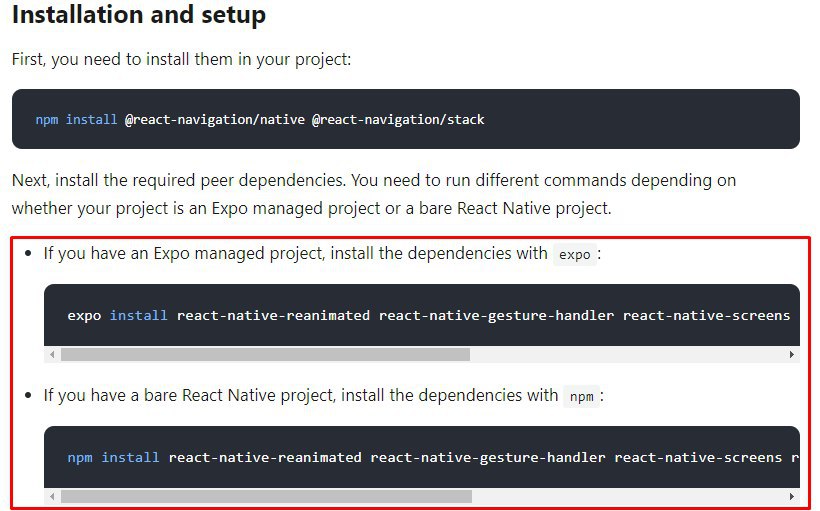Click react-native-screens in the npm command

click(x=698, y=457)
